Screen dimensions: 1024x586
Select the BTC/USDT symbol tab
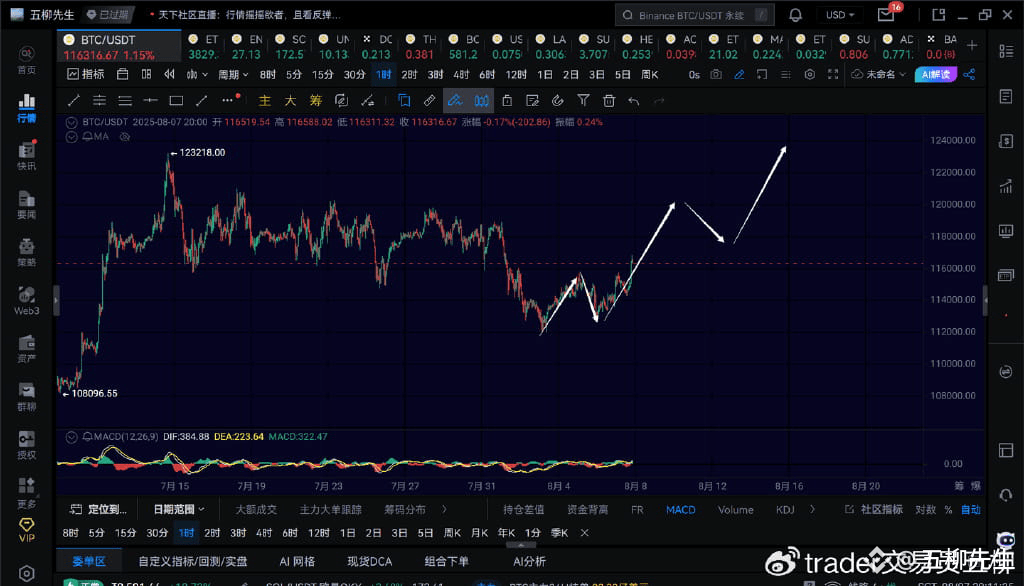click(x=119, y=47)
